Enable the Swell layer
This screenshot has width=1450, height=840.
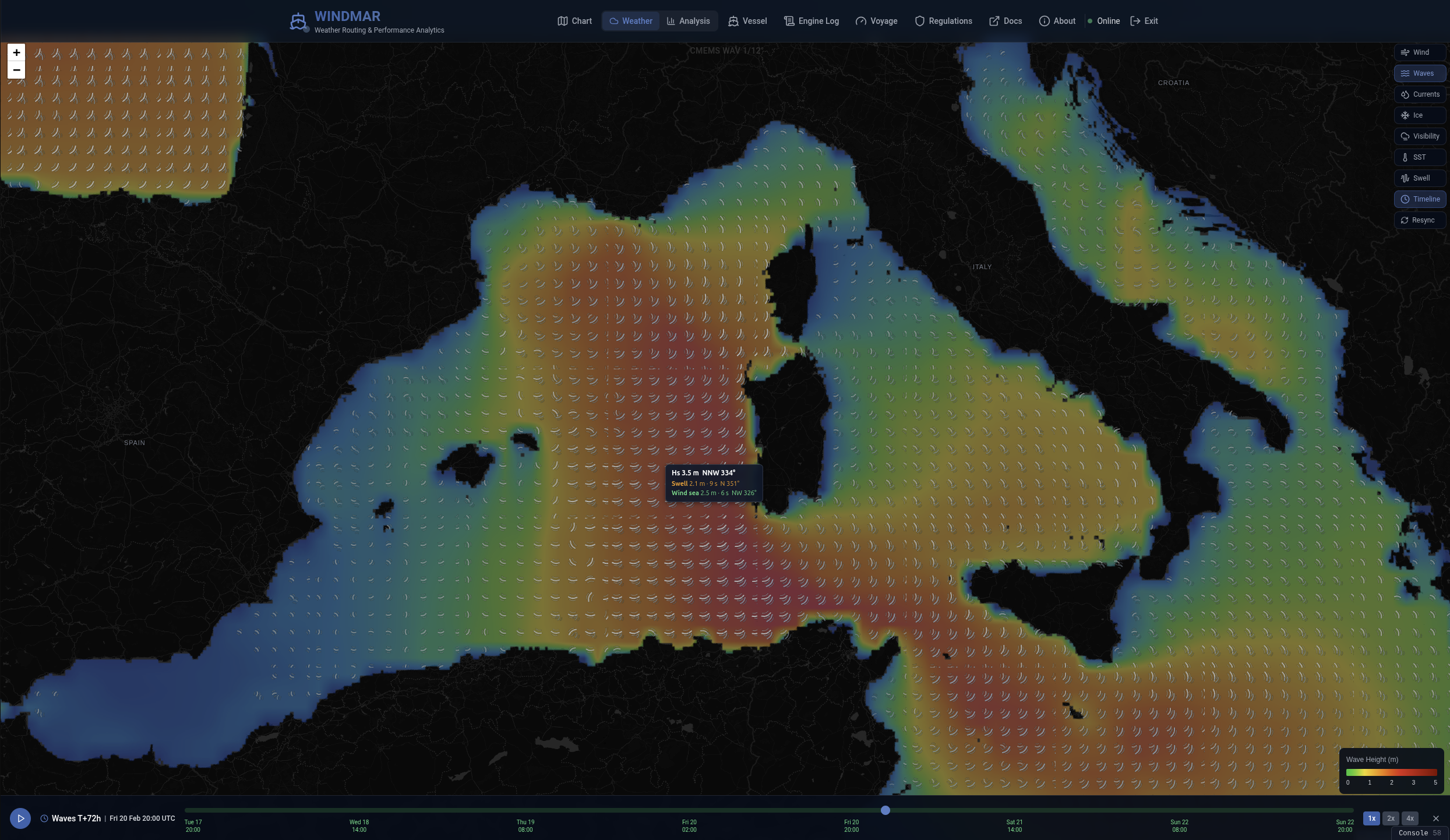tap(1420, 178)
